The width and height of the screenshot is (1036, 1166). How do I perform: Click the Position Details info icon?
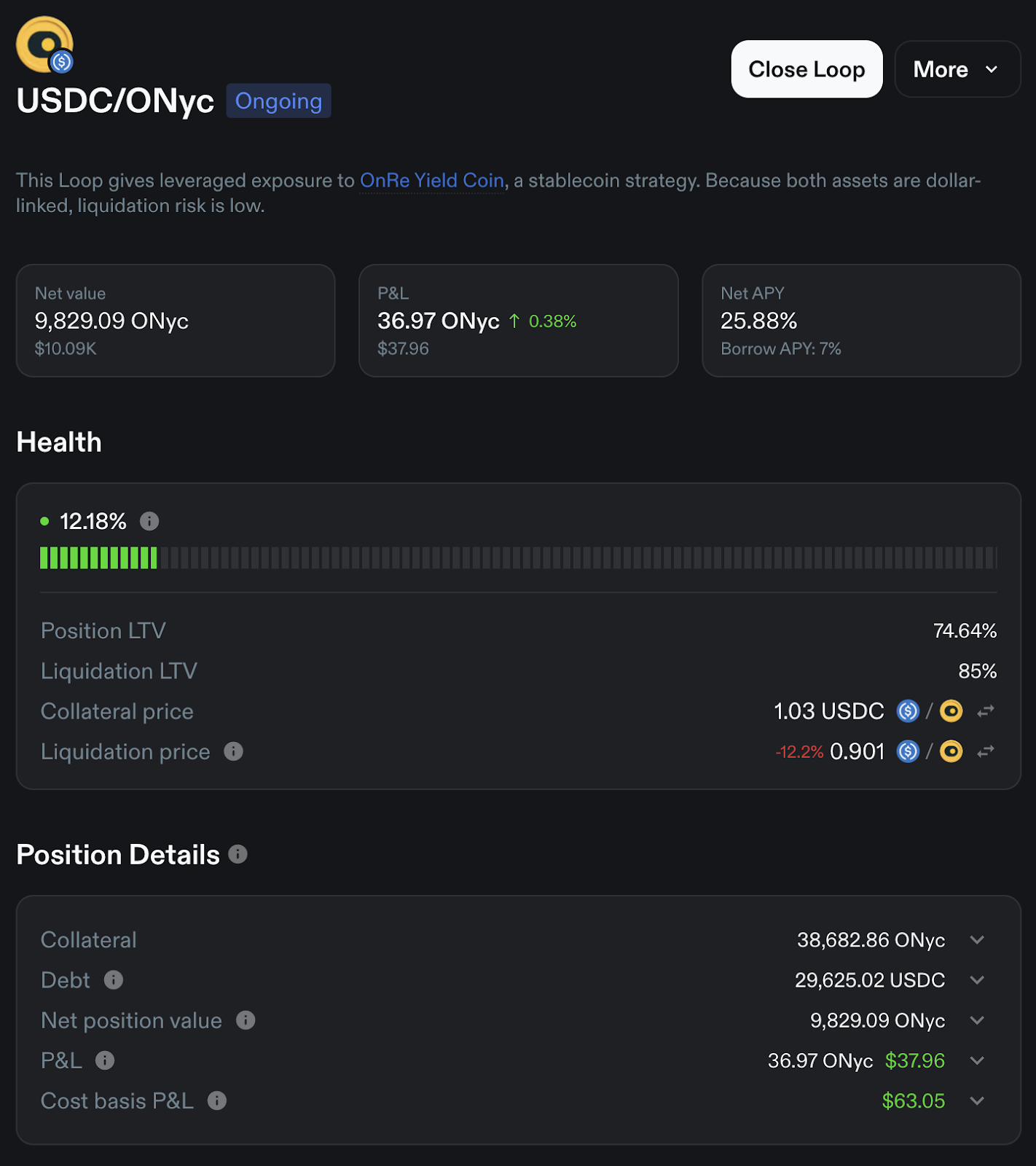point(238,854)
